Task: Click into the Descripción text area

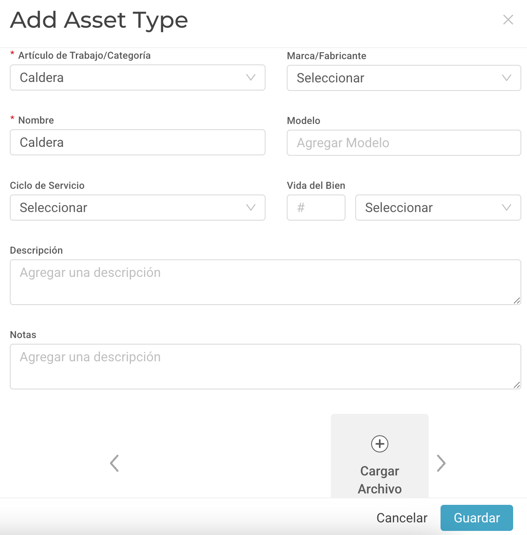Action: pyautogui.click(x=265, y=282)
